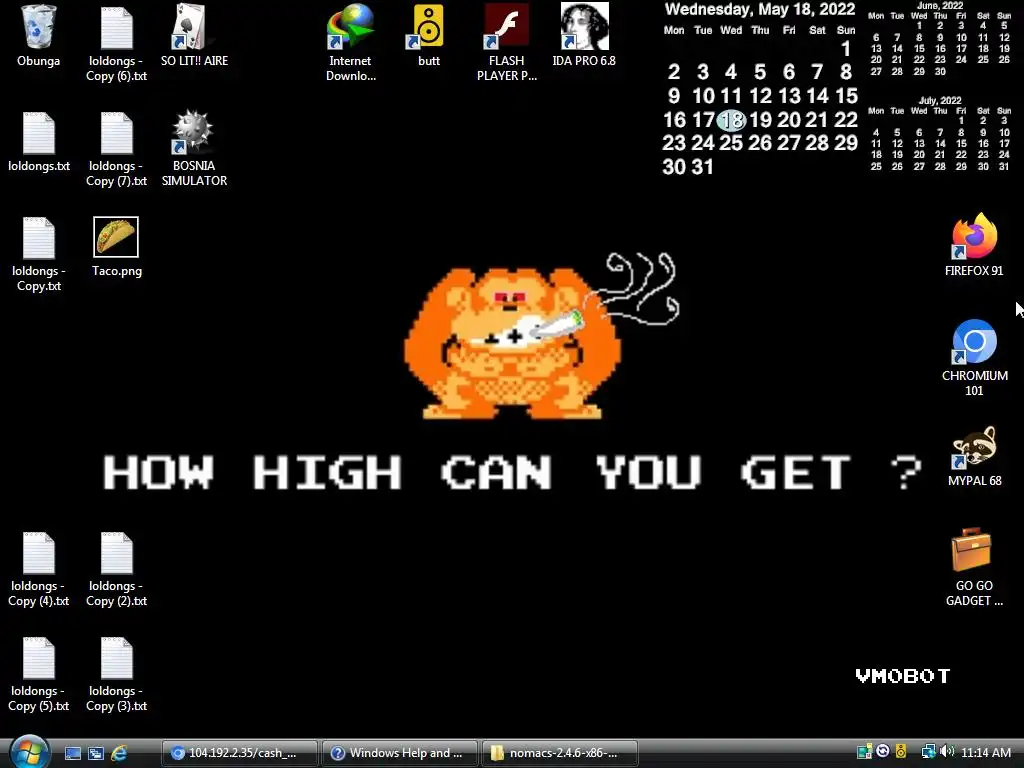The image size is (1024, 768).
Task: Click day 31 in May calendar
Action: (x=703, y=167)
